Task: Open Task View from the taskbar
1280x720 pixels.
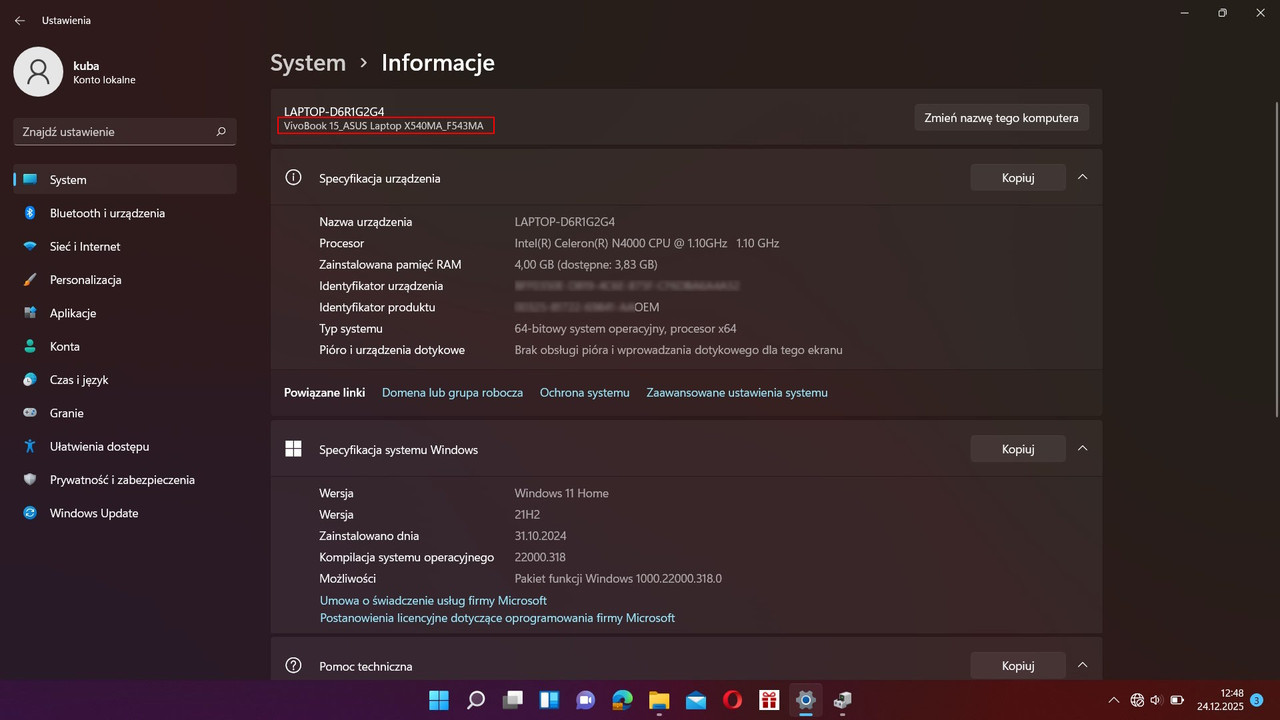Action: coord(512,700)
